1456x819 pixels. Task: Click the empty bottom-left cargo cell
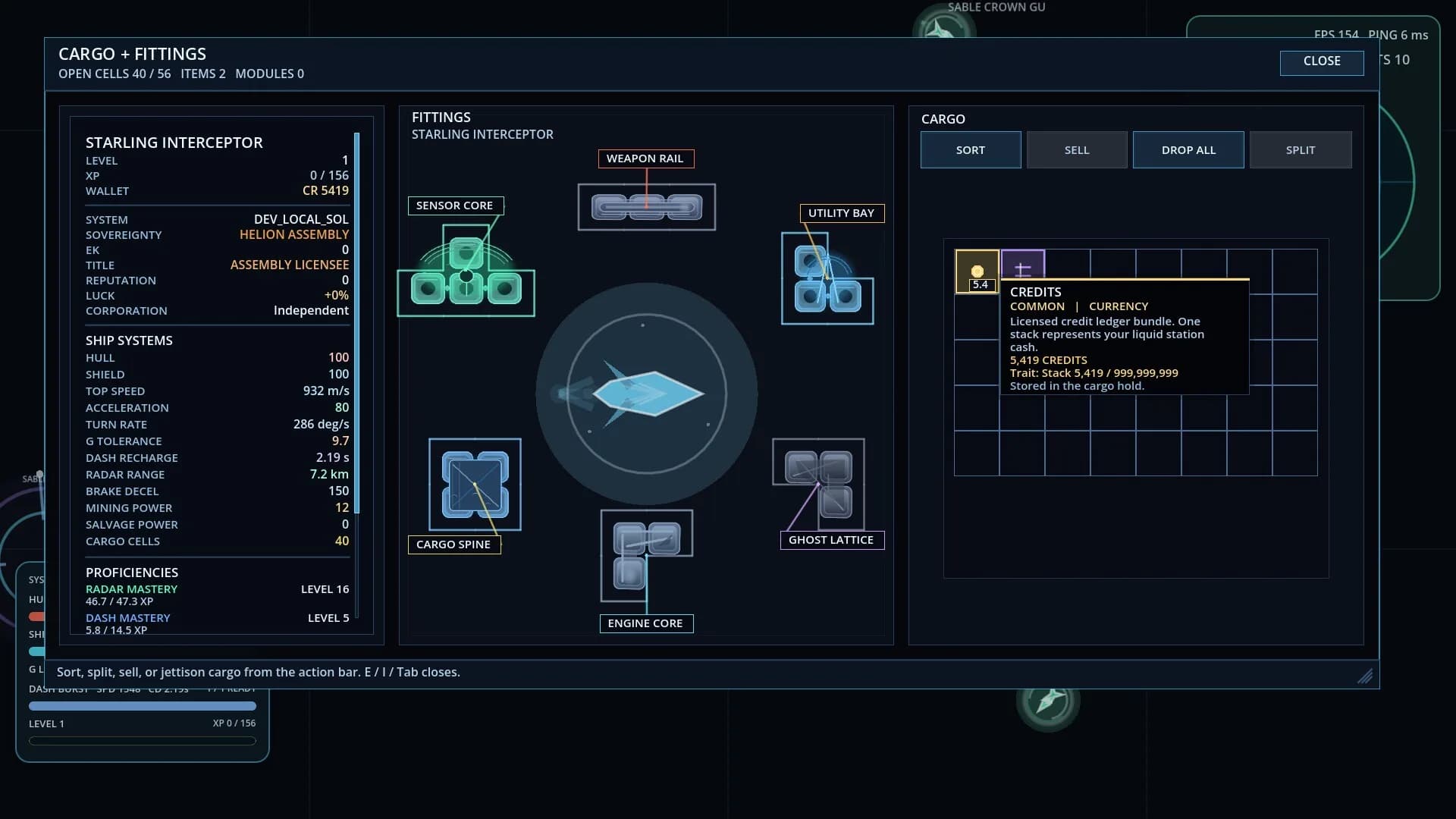pyautogui.click(x=977, y=453)
